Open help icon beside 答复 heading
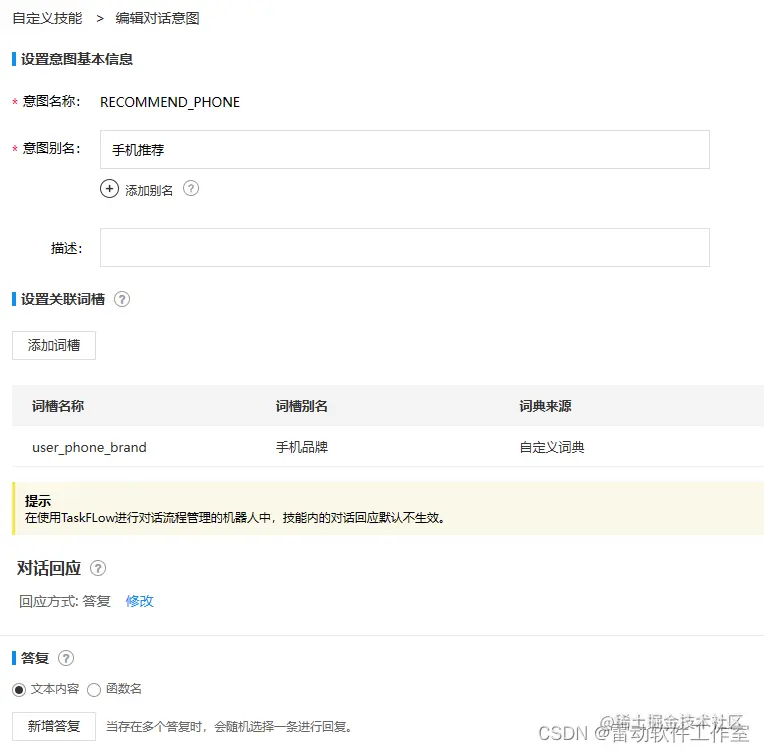The height and width of the screenshot is (752, 764). (x=66, y=658)
